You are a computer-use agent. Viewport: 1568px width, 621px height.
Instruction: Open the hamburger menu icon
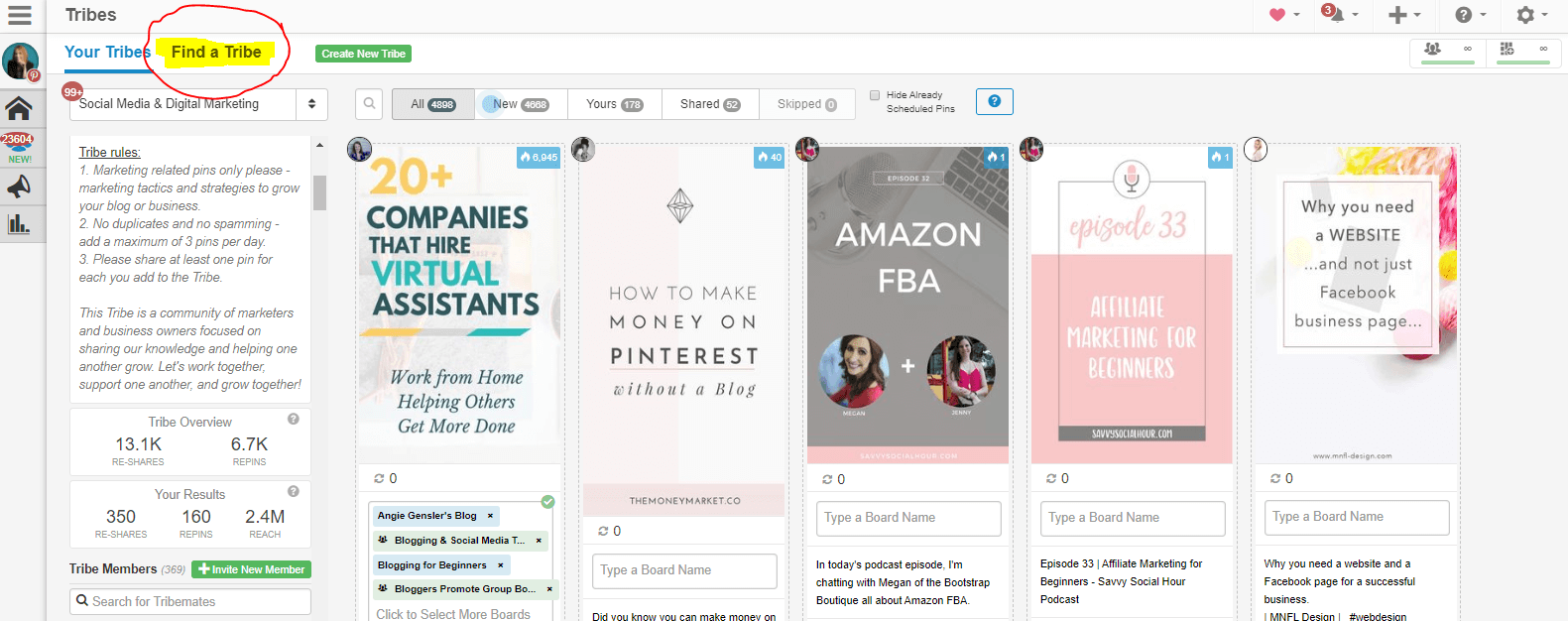[20, 15]
